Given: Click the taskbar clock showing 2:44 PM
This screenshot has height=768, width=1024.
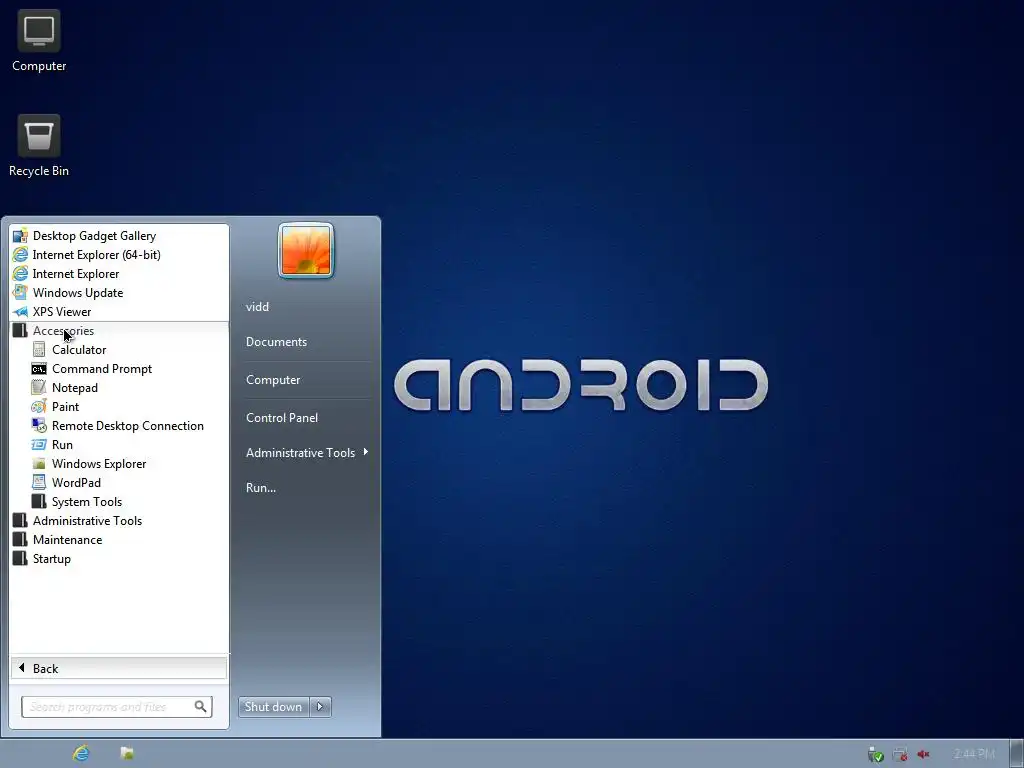Looking at the screenshot, I should pyautogui.click(x=974, y=754).
